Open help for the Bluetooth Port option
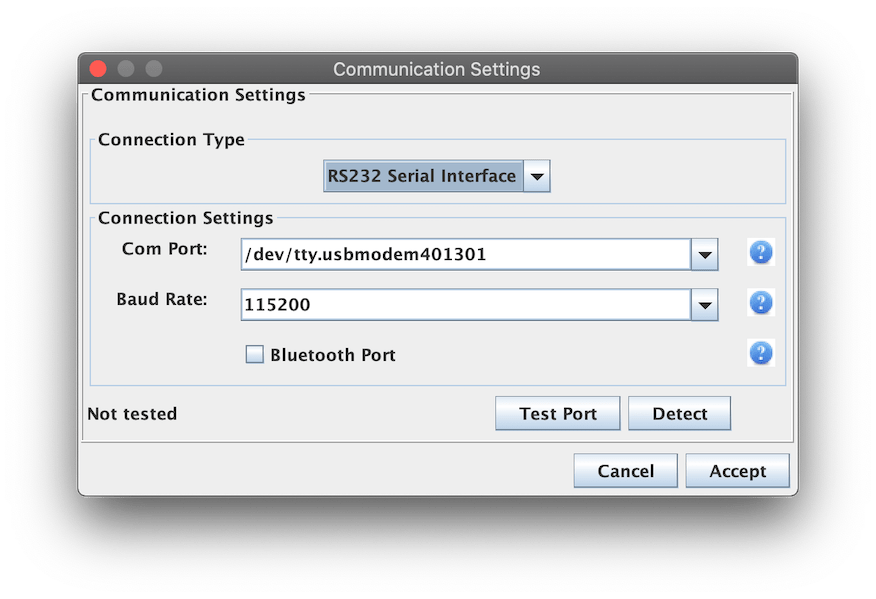 pyautogui.click(x=760, y=353)
